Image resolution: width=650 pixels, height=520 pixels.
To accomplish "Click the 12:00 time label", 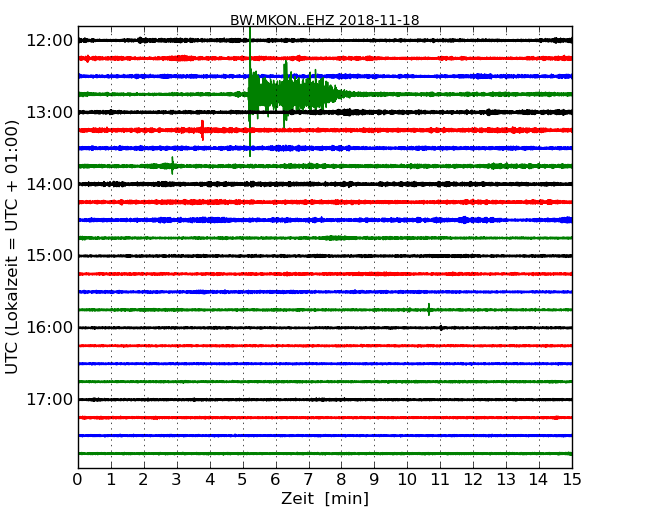I will pos(49,41).
